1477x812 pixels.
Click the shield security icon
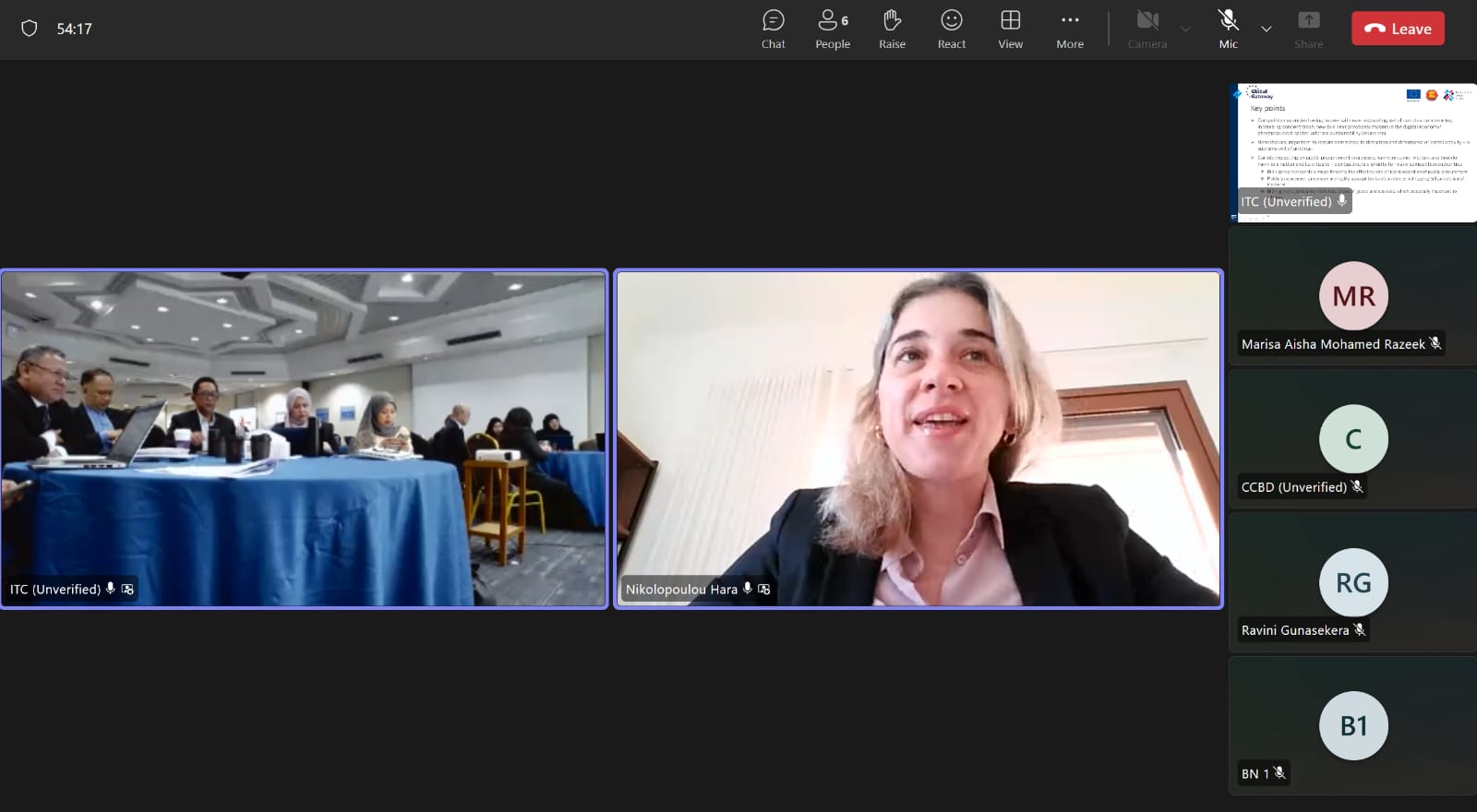point(30,29)
